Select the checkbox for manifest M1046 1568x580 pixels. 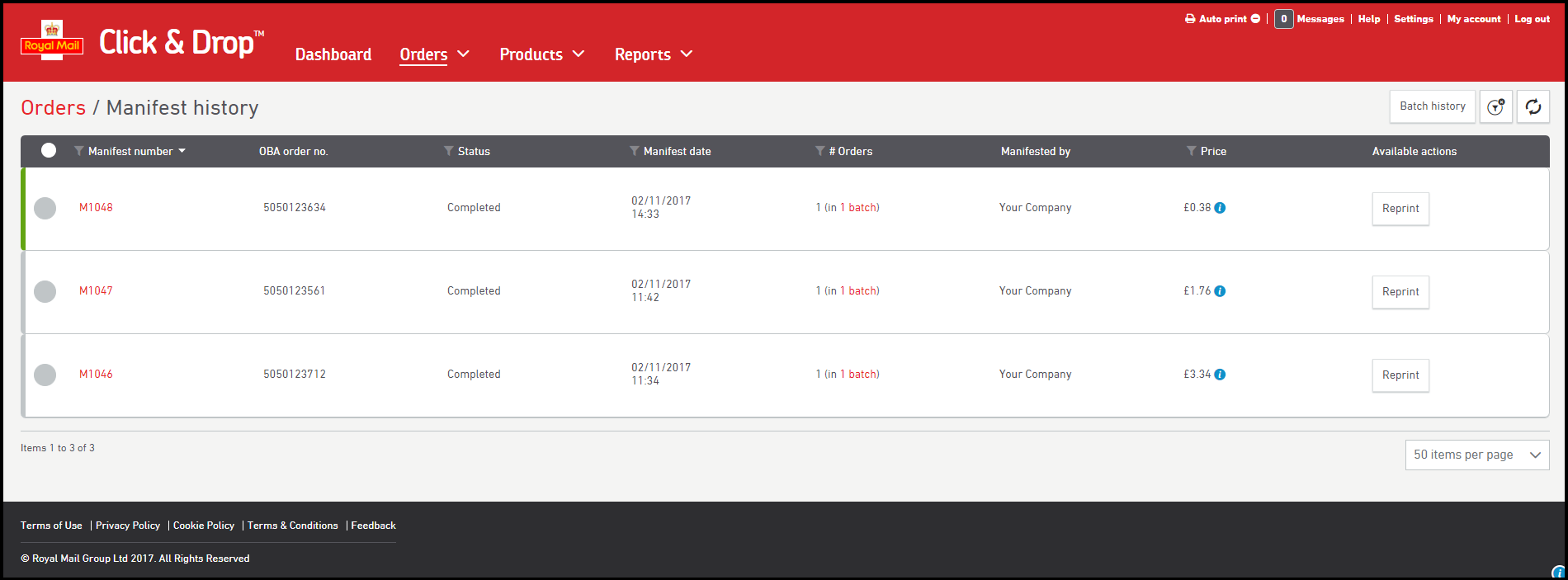tap(45, 375)
